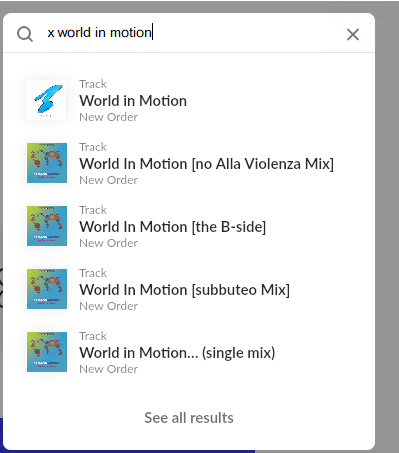
Task: Open the 'World in Motion' track result
Action: tap(133, 101)
